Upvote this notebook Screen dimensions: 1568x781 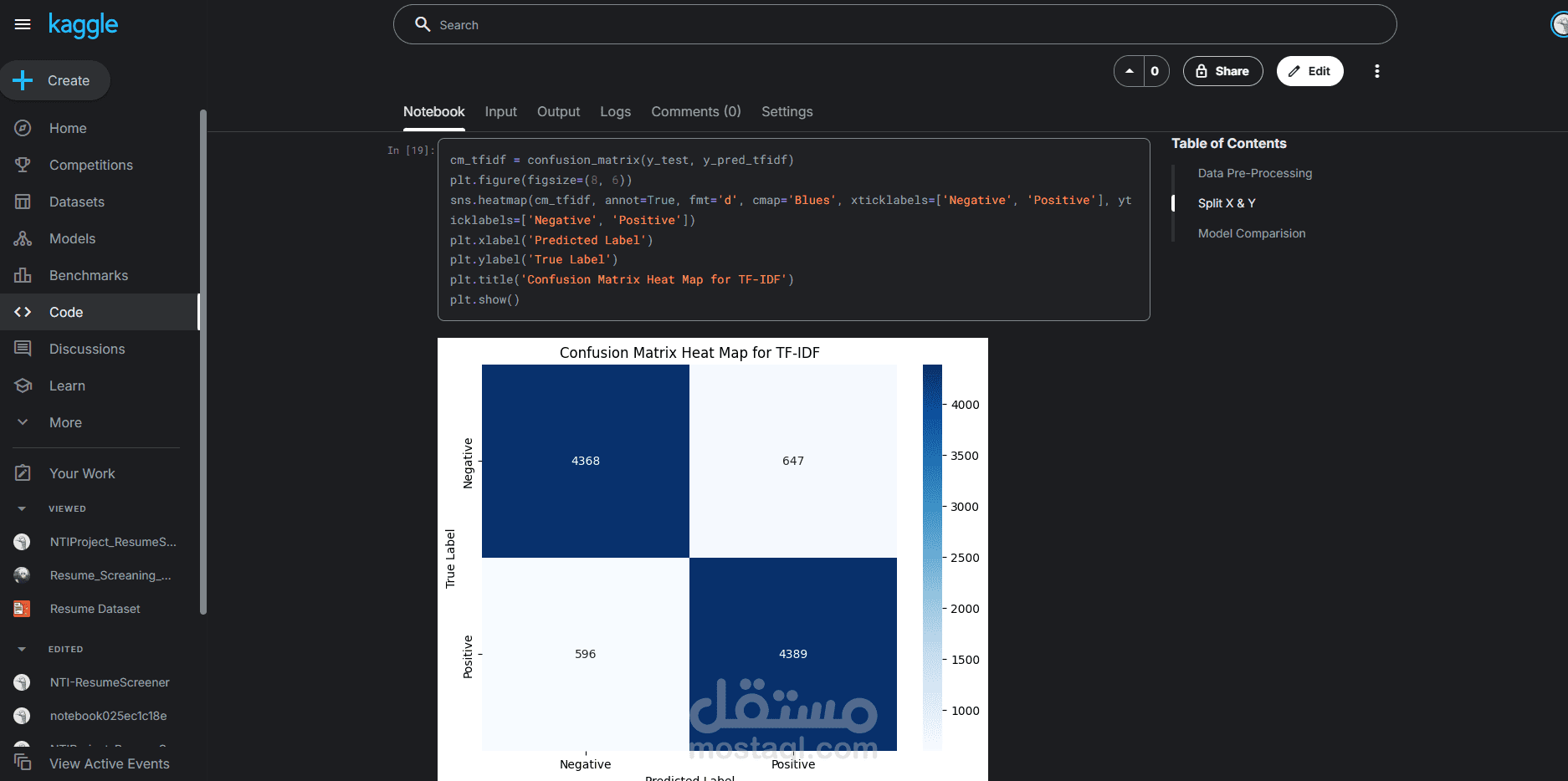pos(1130,71)
